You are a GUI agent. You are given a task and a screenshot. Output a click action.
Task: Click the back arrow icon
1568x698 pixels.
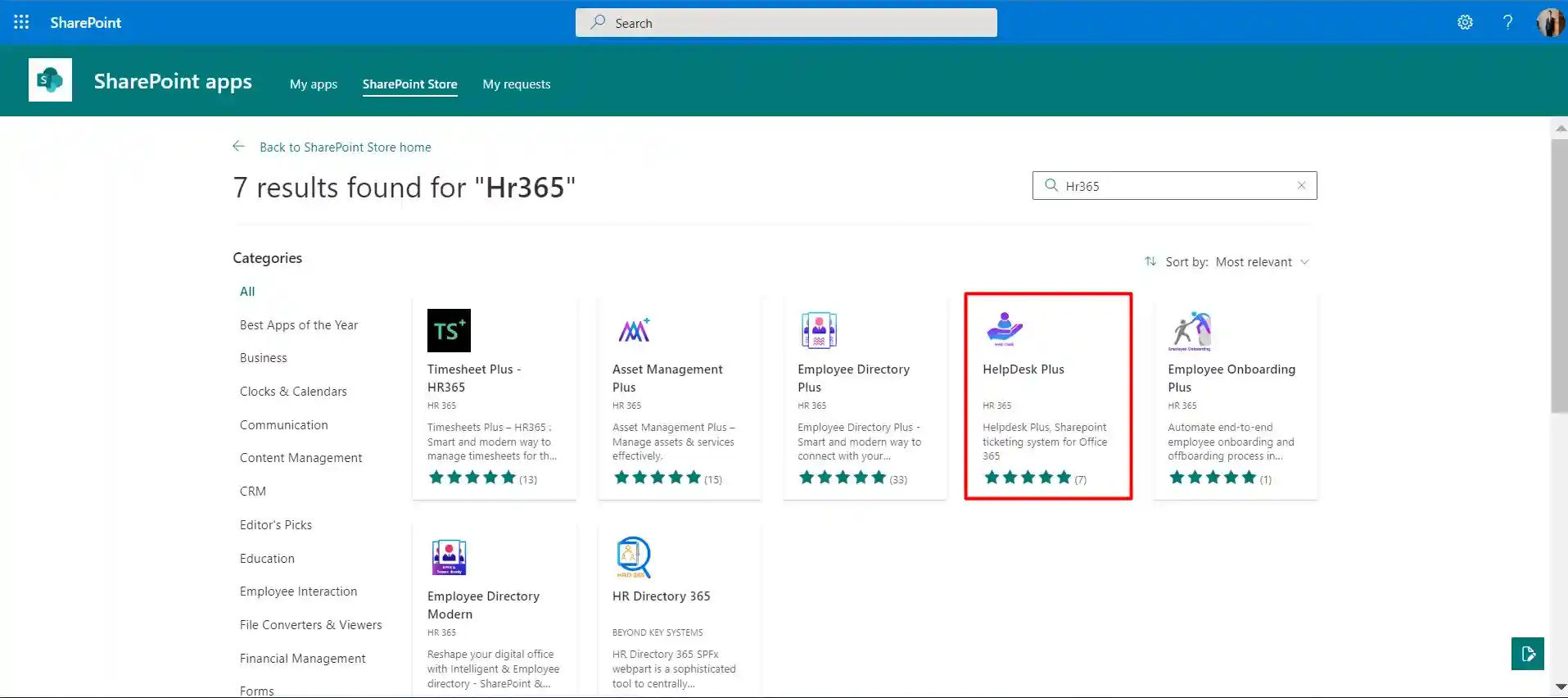[238, 147]
